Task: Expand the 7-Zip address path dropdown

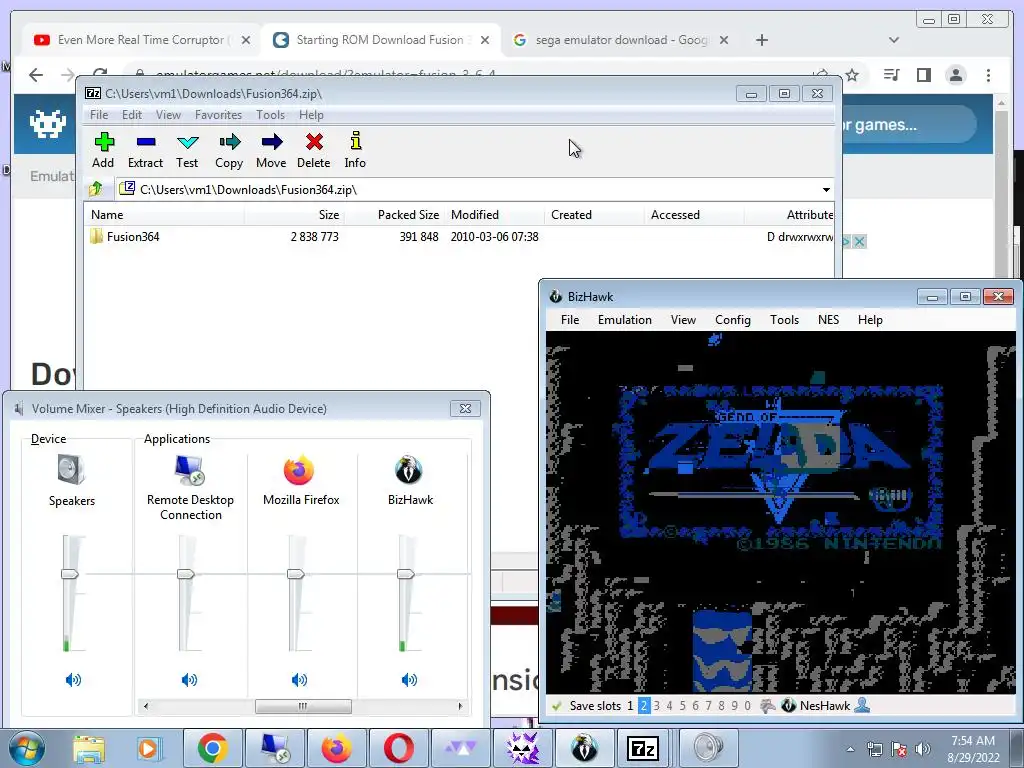Action: click(x=826, y=190)
